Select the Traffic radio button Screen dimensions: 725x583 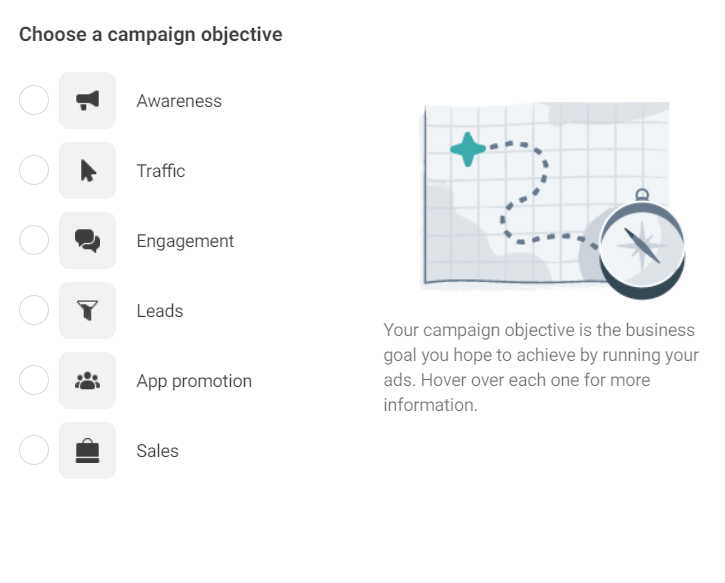click(34, 171)
